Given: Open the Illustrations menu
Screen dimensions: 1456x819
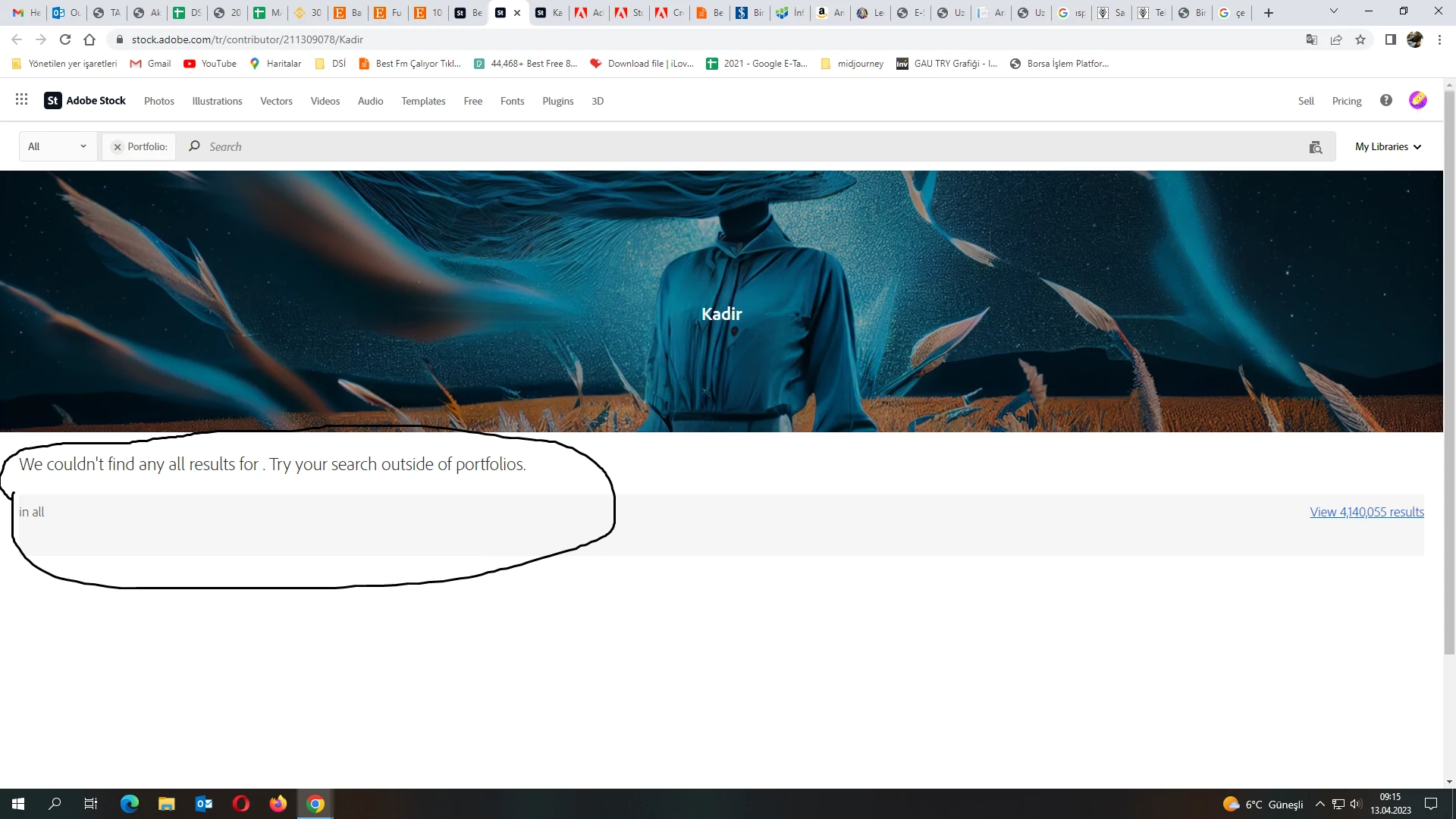Looking at the screenshot, I should click(x=217, y=101).
